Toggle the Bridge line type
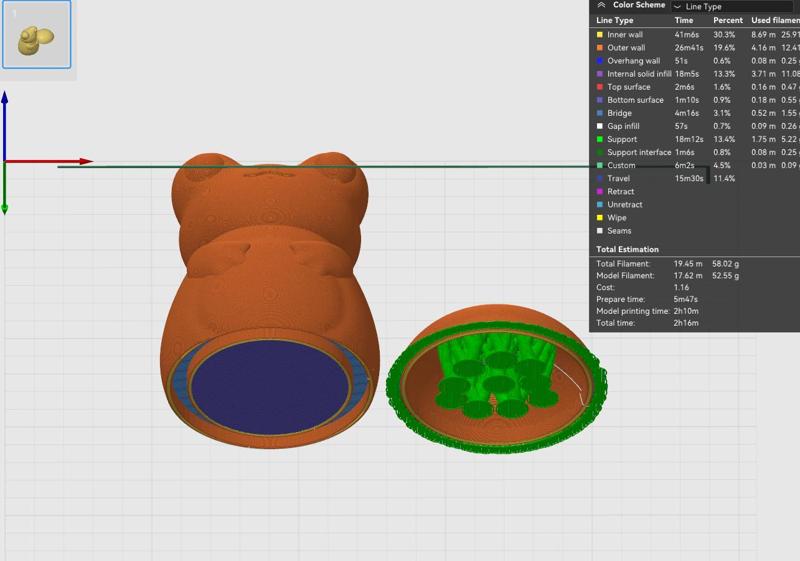Viewport: 800px width, 561px height. 619,113
